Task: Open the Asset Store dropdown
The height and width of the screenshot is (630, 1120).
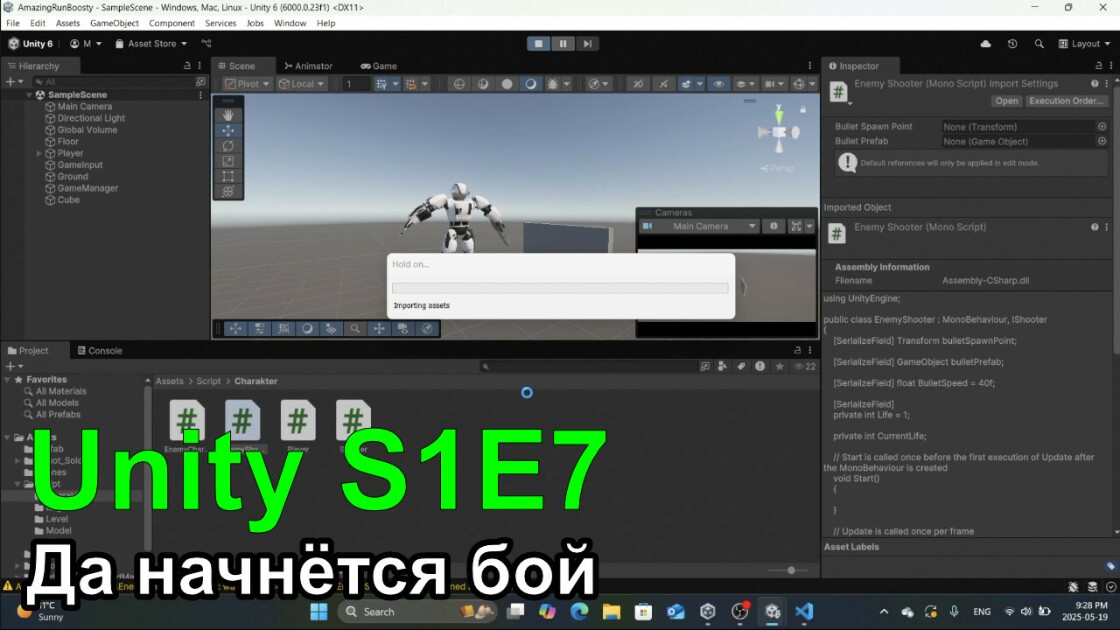Action: pyautogui.click(x=151, y=44)
